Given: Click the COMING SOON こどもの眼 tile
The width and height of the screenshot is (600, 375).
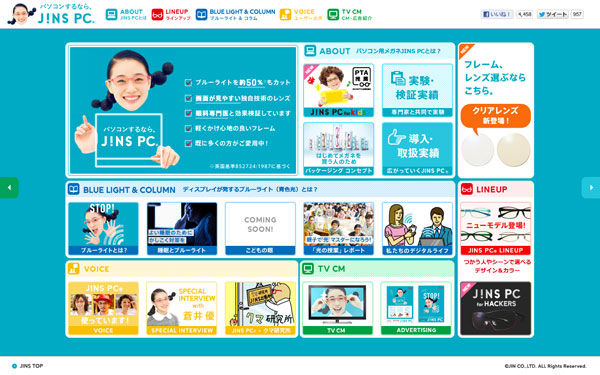Looking at the screenshot, I should (x=261, y=228).
